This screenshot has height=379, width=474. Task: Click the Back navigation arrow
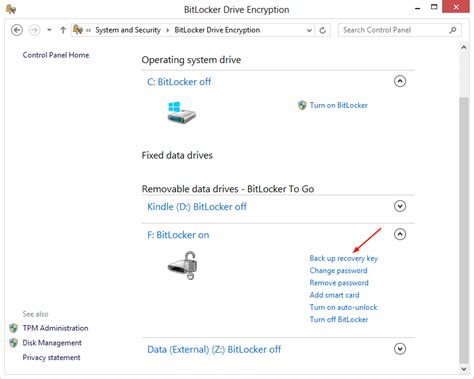17,30
